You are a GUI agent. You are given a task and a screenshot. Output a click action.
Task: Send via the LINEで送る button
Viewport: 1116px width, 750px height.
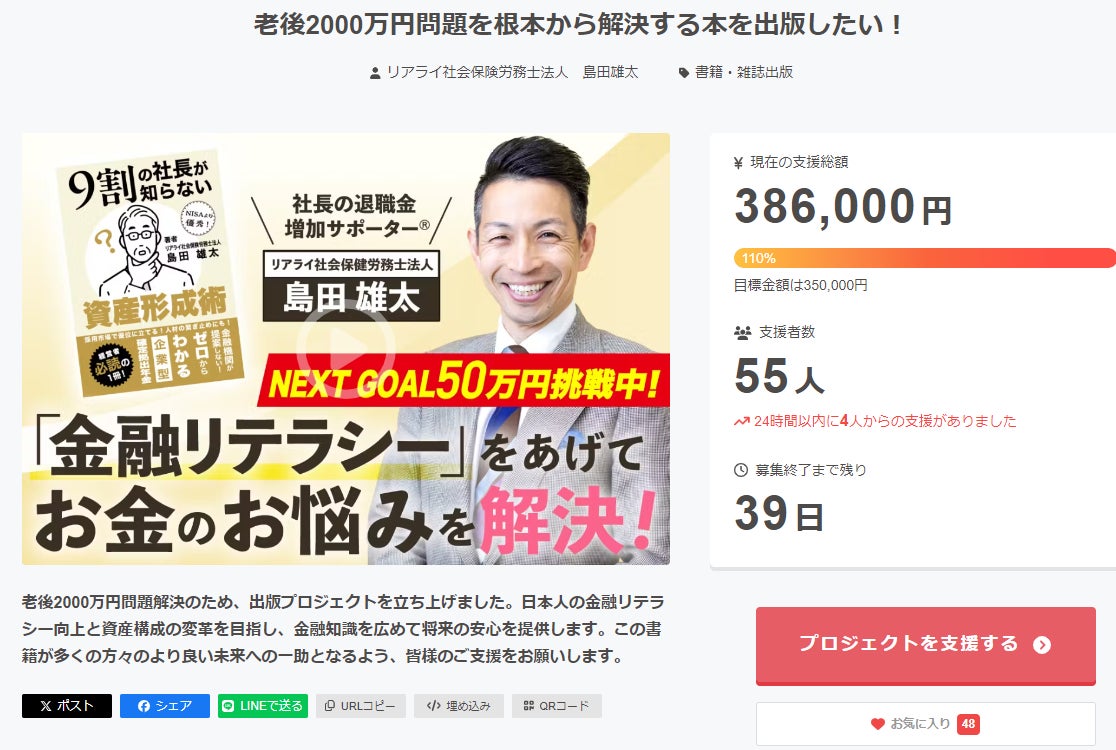pyautogui.click(x=263, y=706)
